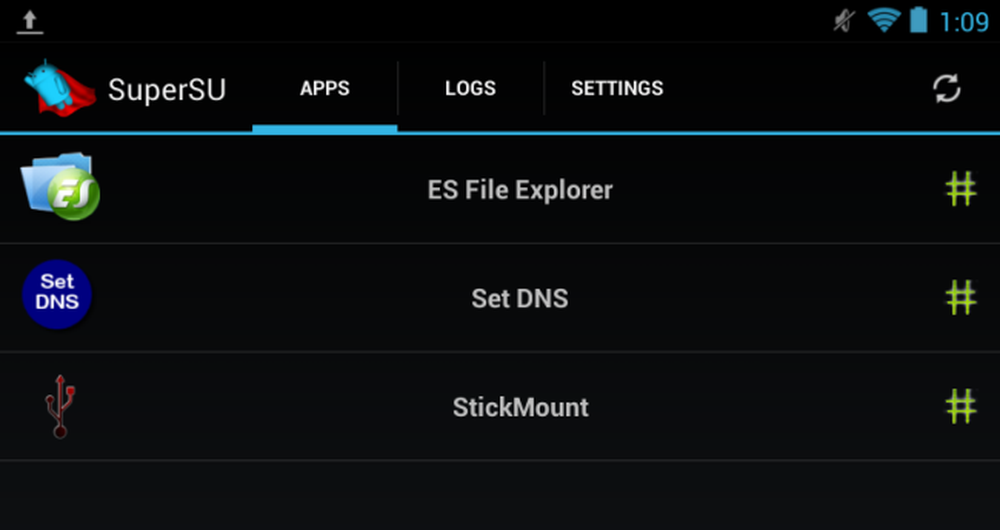Tap the green hash beside StickMount
Image resolution: width=1000 pixels, height=530 pixels.
tap(960, 407)
